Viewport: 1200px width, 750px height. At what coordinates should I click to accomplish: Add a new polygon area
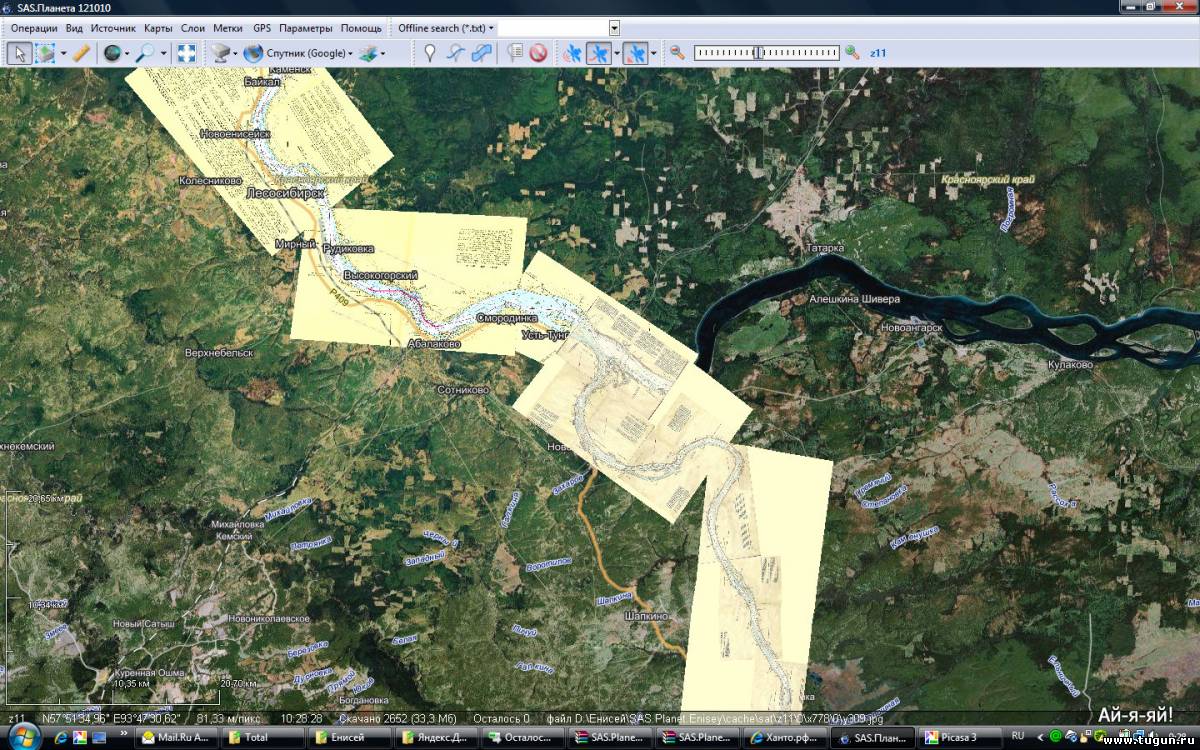pos(481,53)
